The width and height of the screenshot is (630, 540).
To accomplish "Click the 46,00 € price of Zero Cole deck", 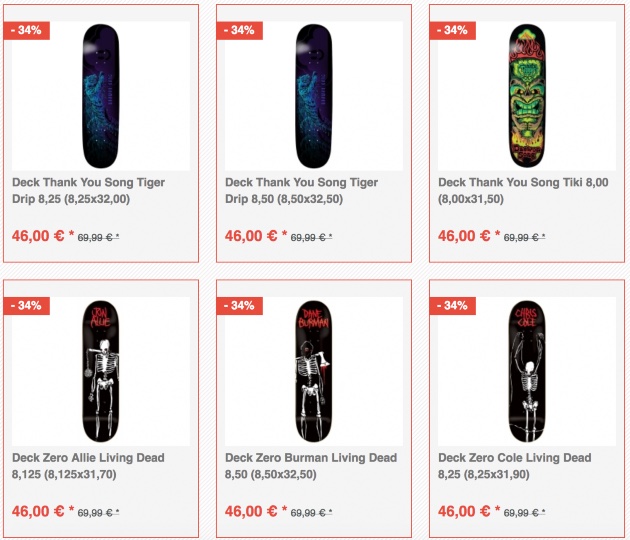I will 464,511.
